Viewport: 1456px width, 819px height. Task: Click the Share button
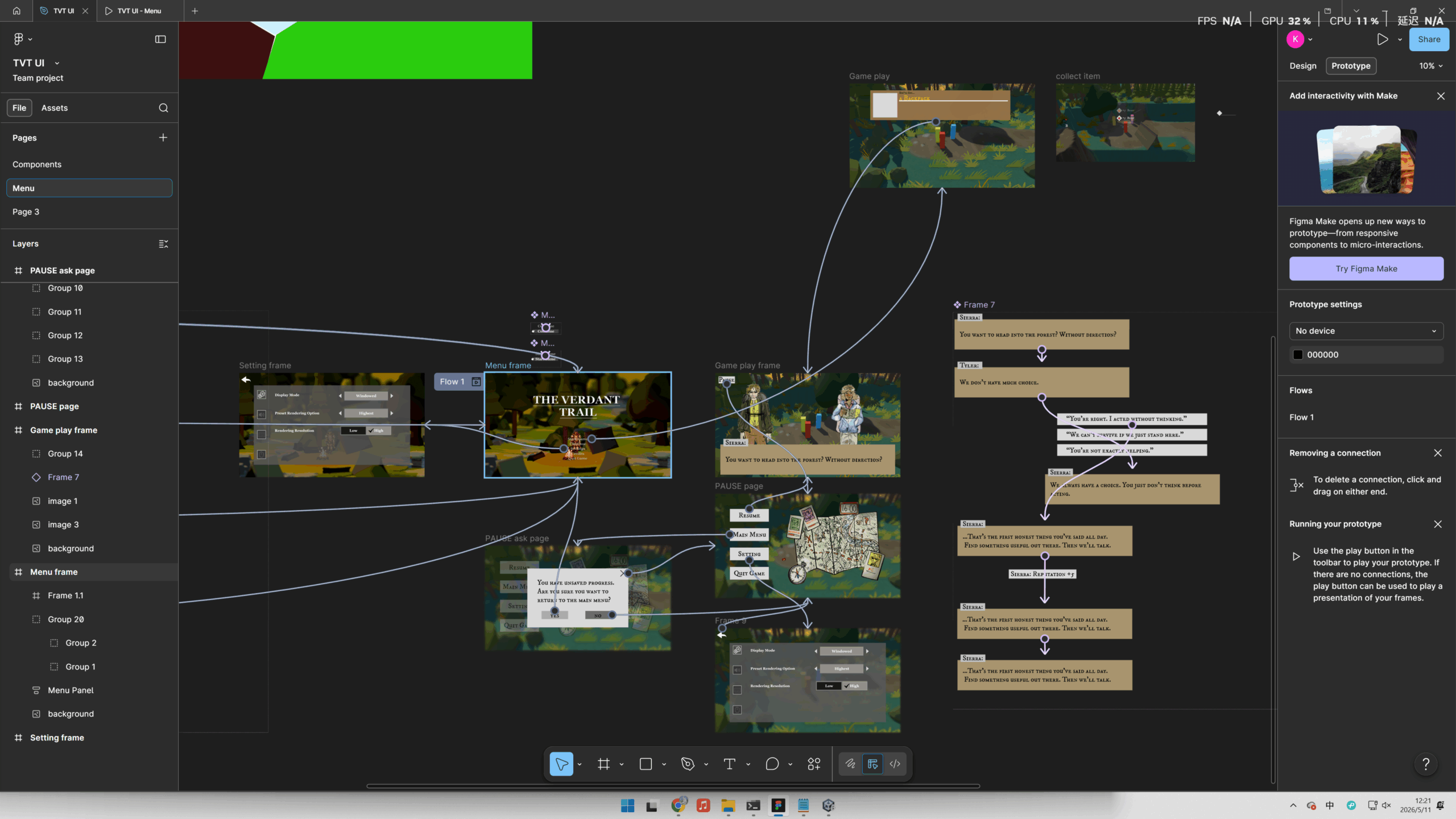pyautogui.click(x=1429, y=39)
